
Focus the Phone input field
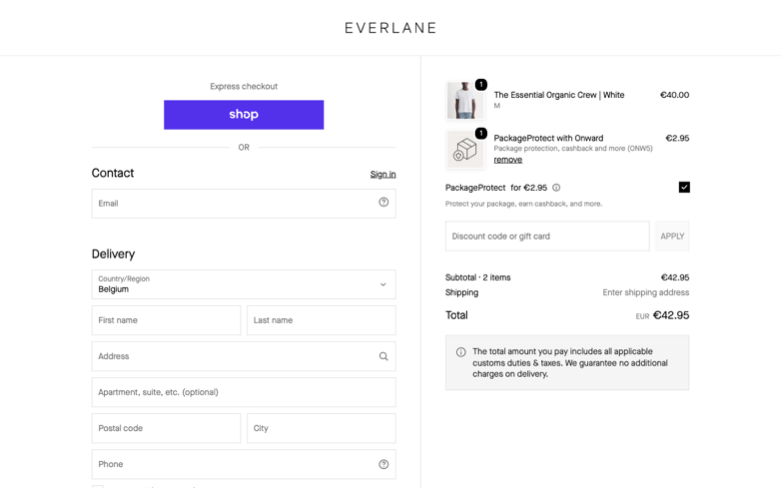click(244, 464)
